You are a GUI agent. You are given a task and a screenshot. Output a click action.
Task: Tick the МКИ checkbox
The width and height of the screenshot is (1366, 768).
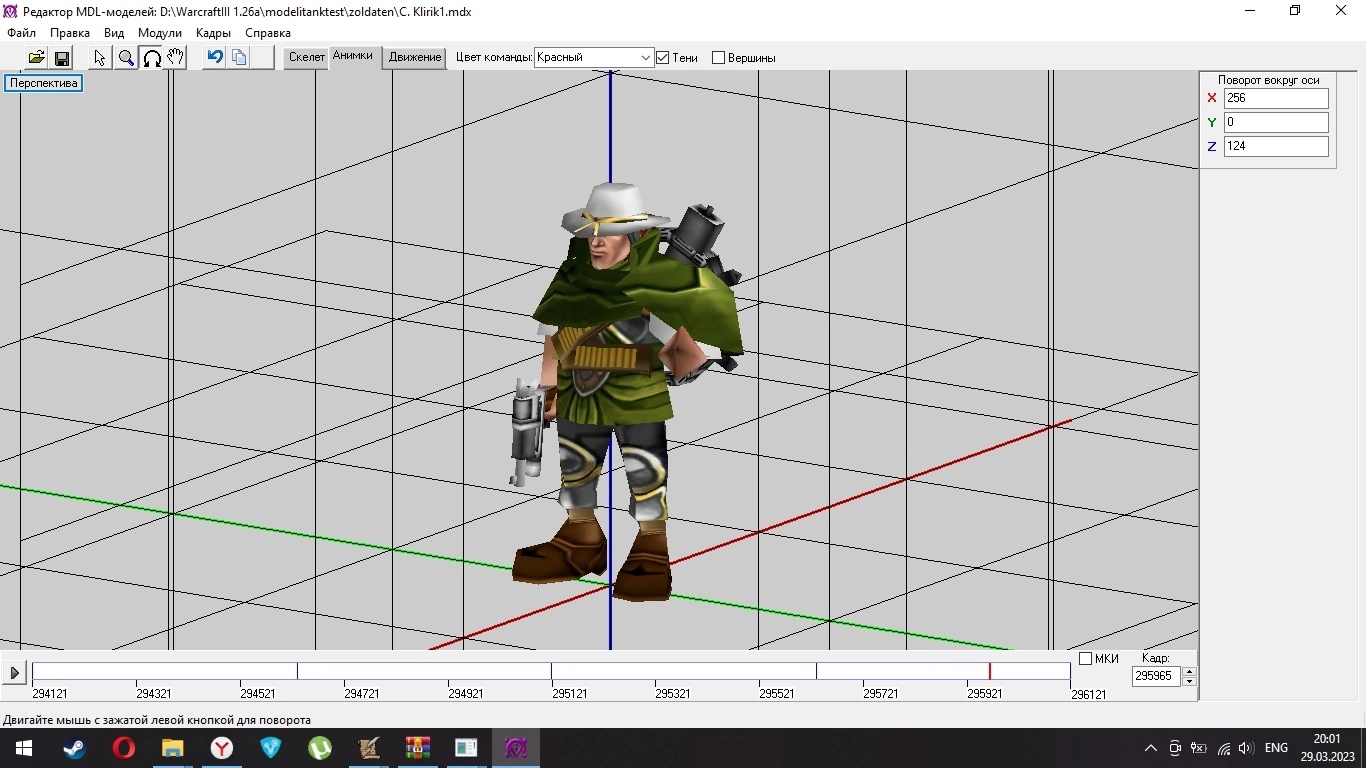pyautogui.click(x=1085, y=659)
